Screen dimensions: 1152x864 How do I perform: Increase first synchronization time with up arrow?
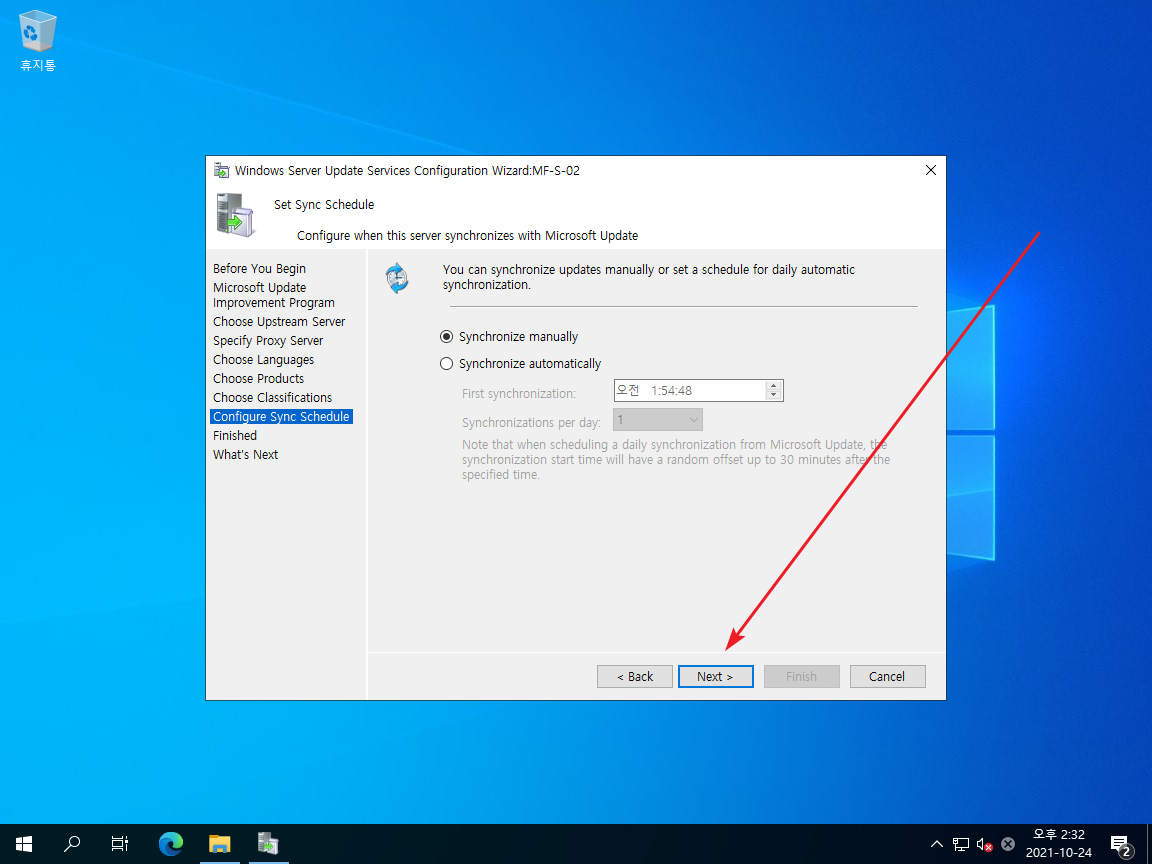(x=773, y=385)
